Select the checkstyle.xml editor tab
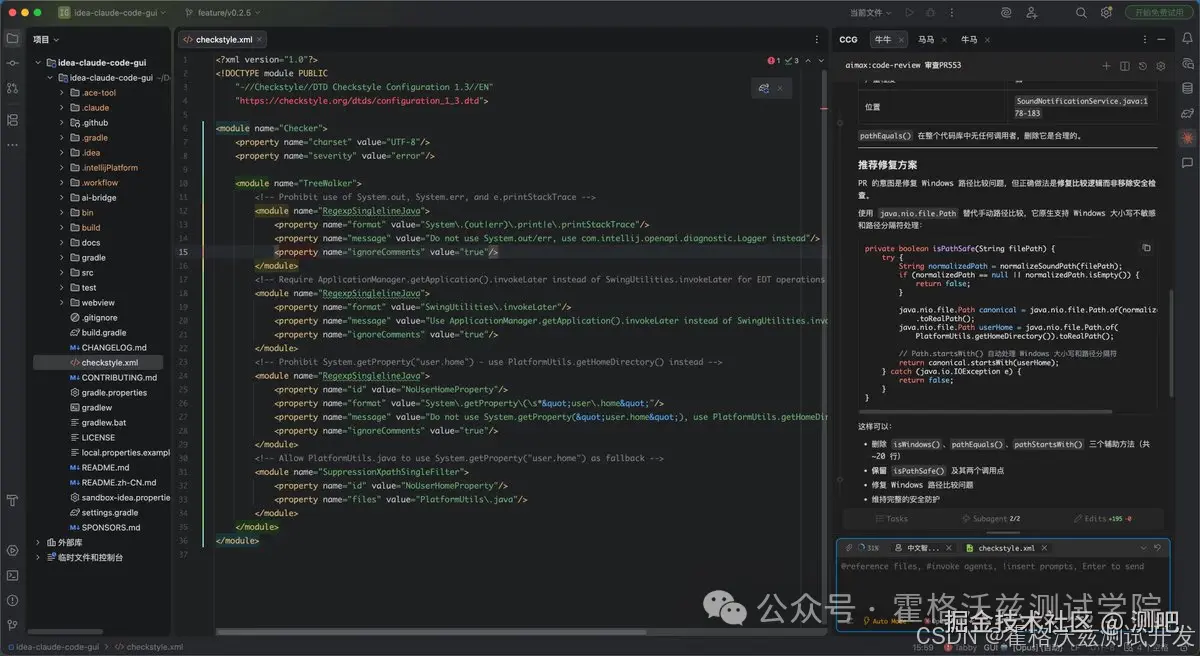 click(x=222, y=40)
